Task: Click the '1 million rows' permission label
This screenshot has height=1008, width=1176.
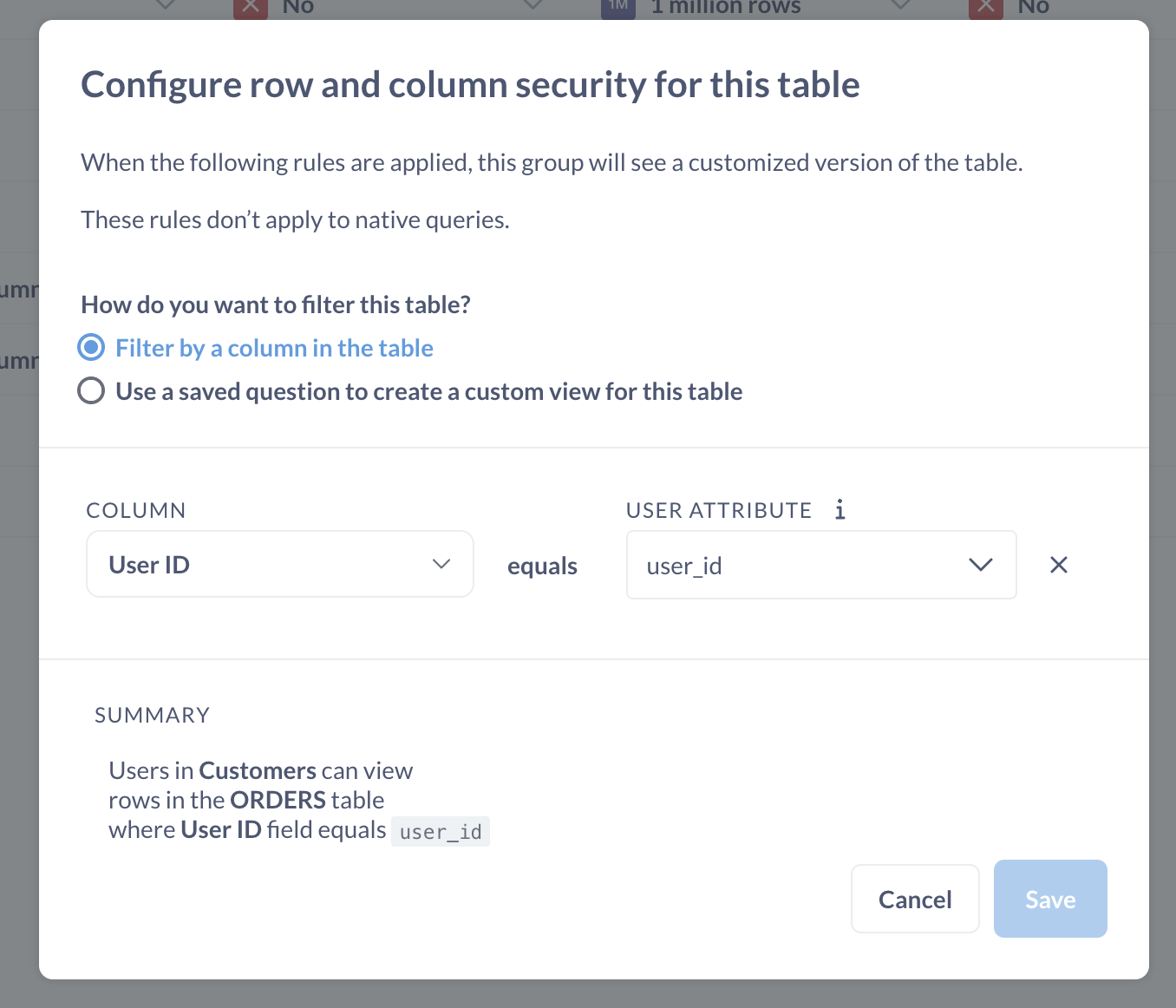Action: click(726, 8)
